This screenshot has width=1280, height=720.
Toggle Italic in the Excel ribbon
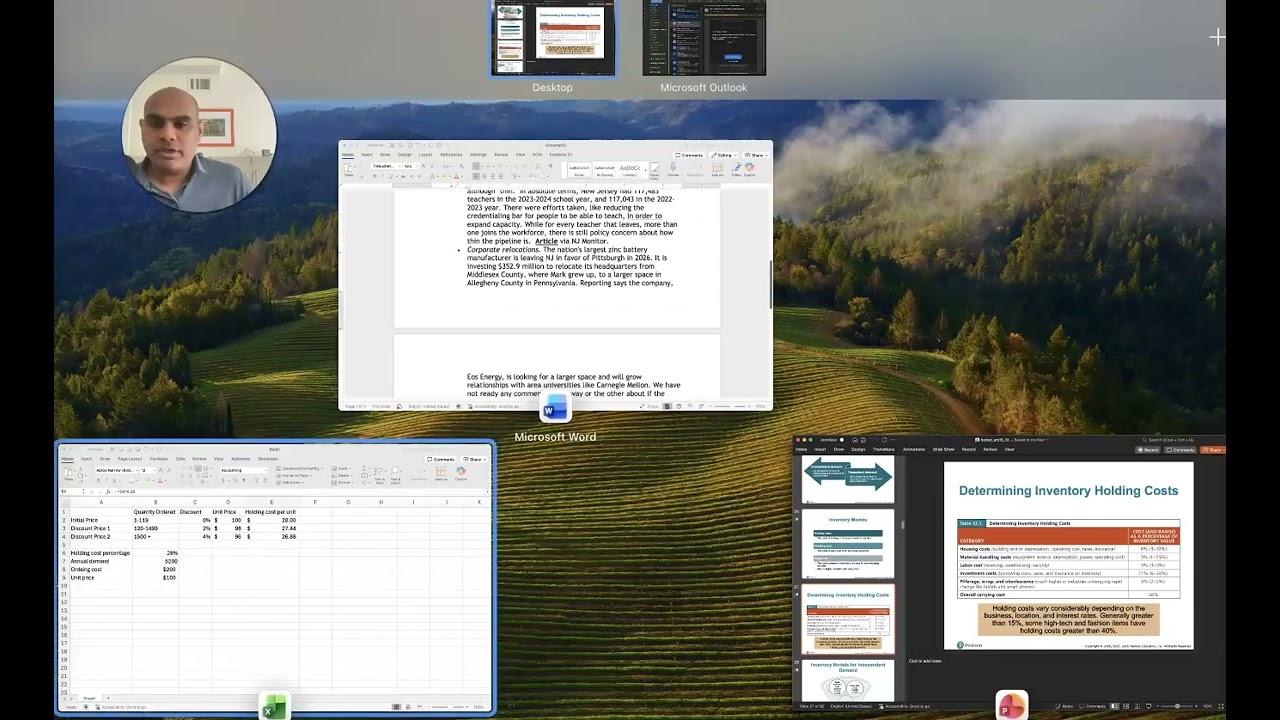tap(106, 480)
